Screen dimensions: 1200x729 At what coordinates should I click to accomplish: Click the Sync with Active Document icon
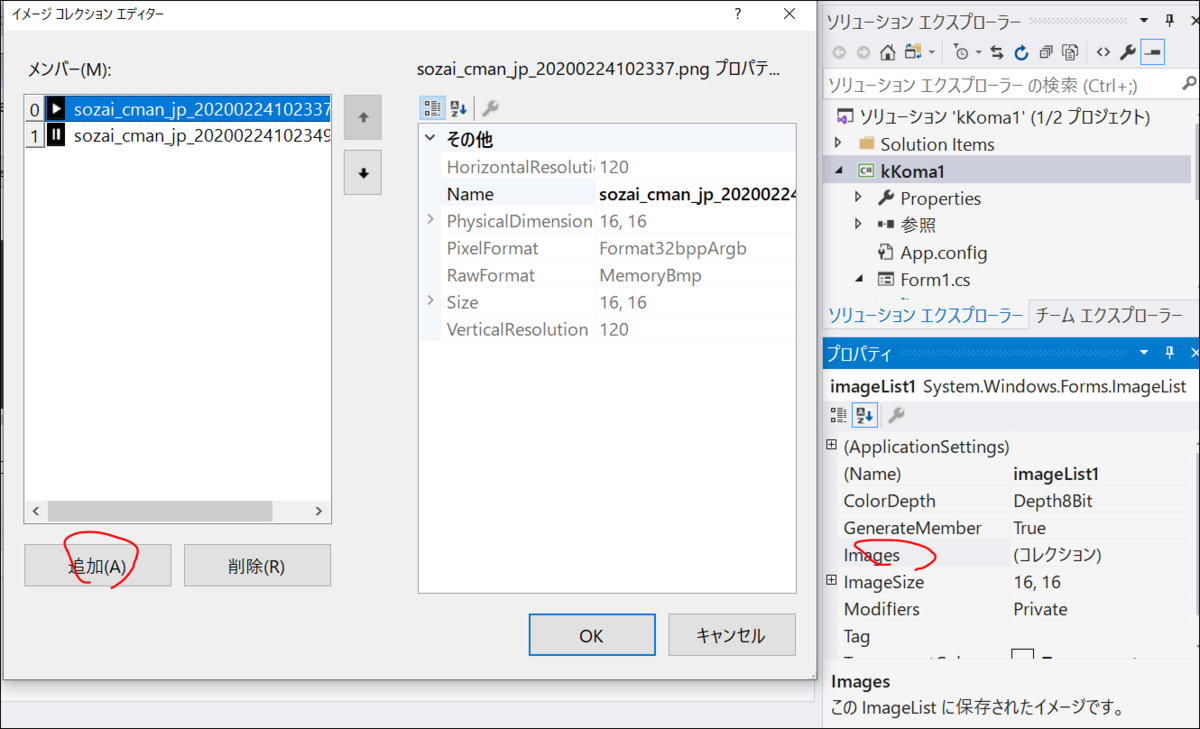pyautogui.click(x=997, y=51)
